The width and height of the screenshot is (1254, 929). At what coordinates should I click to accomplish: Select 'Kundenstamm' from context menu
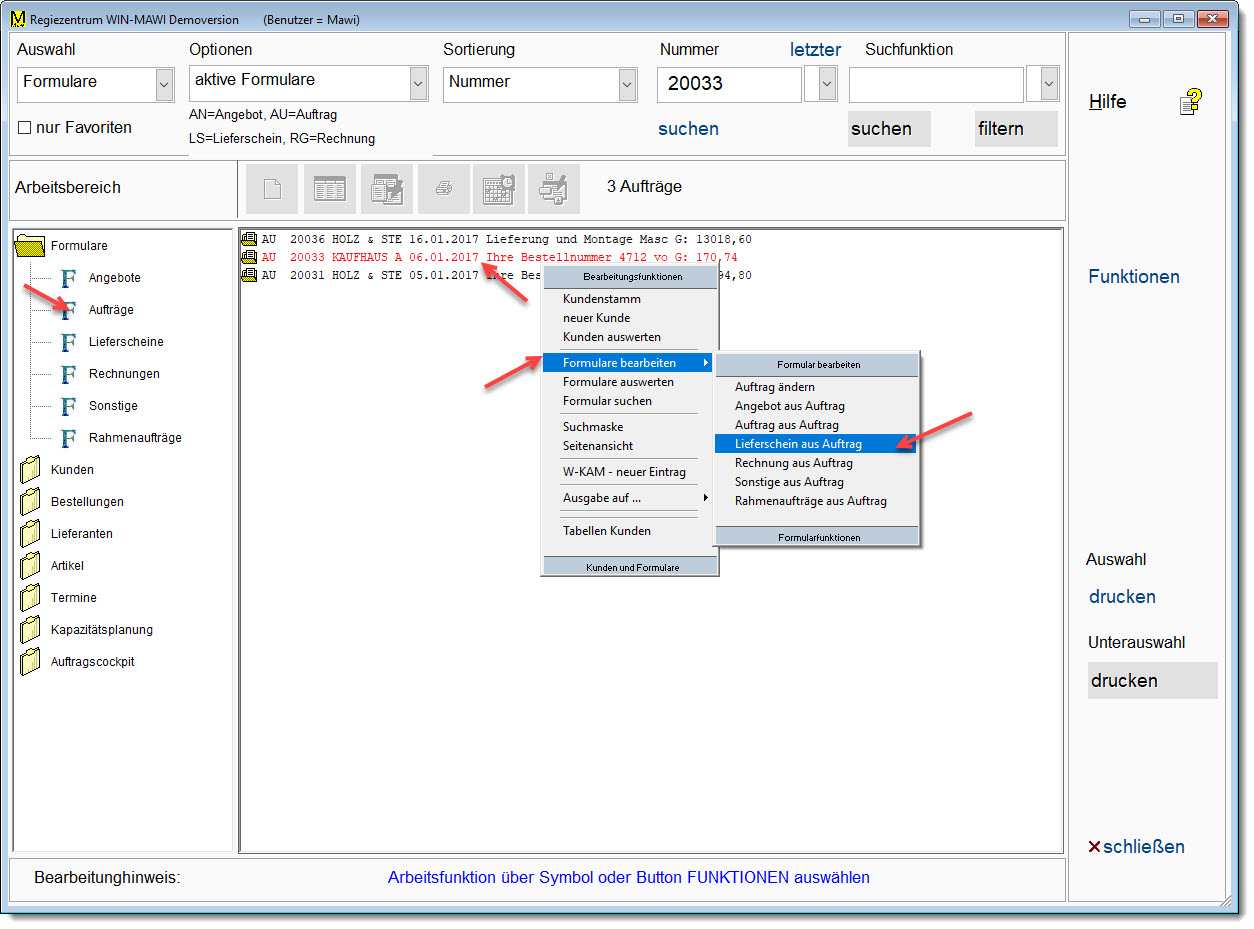601,299
